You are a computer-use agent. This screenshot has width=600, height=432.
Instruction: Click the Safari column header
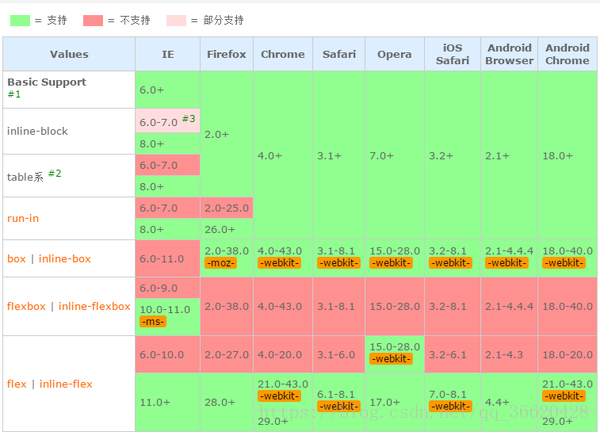click(x=339, y=54)
